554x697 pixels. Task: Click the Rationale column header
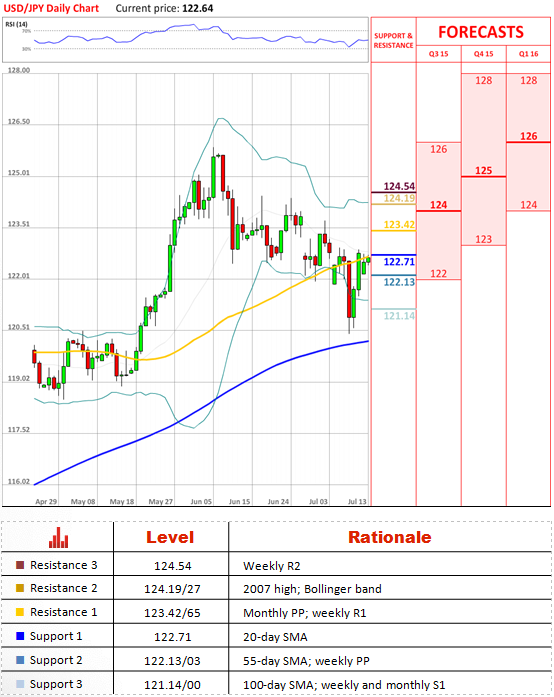[x=389, y=537]
